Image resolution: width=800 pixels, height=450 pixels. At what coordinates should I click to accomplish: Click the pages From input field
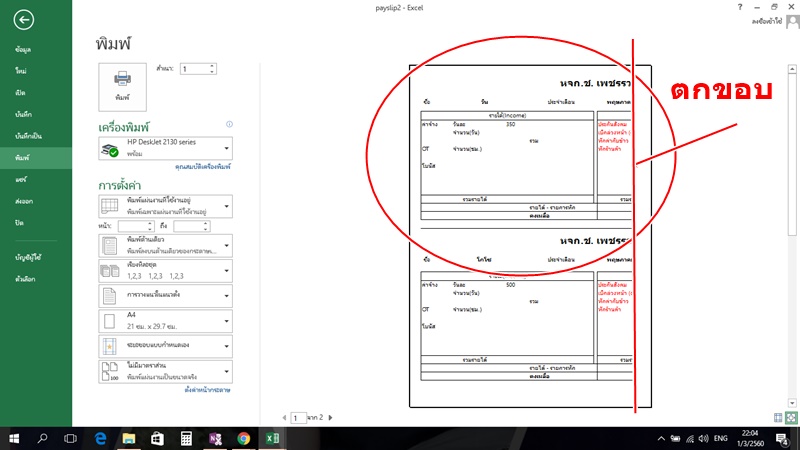click(x=132, y=226)
